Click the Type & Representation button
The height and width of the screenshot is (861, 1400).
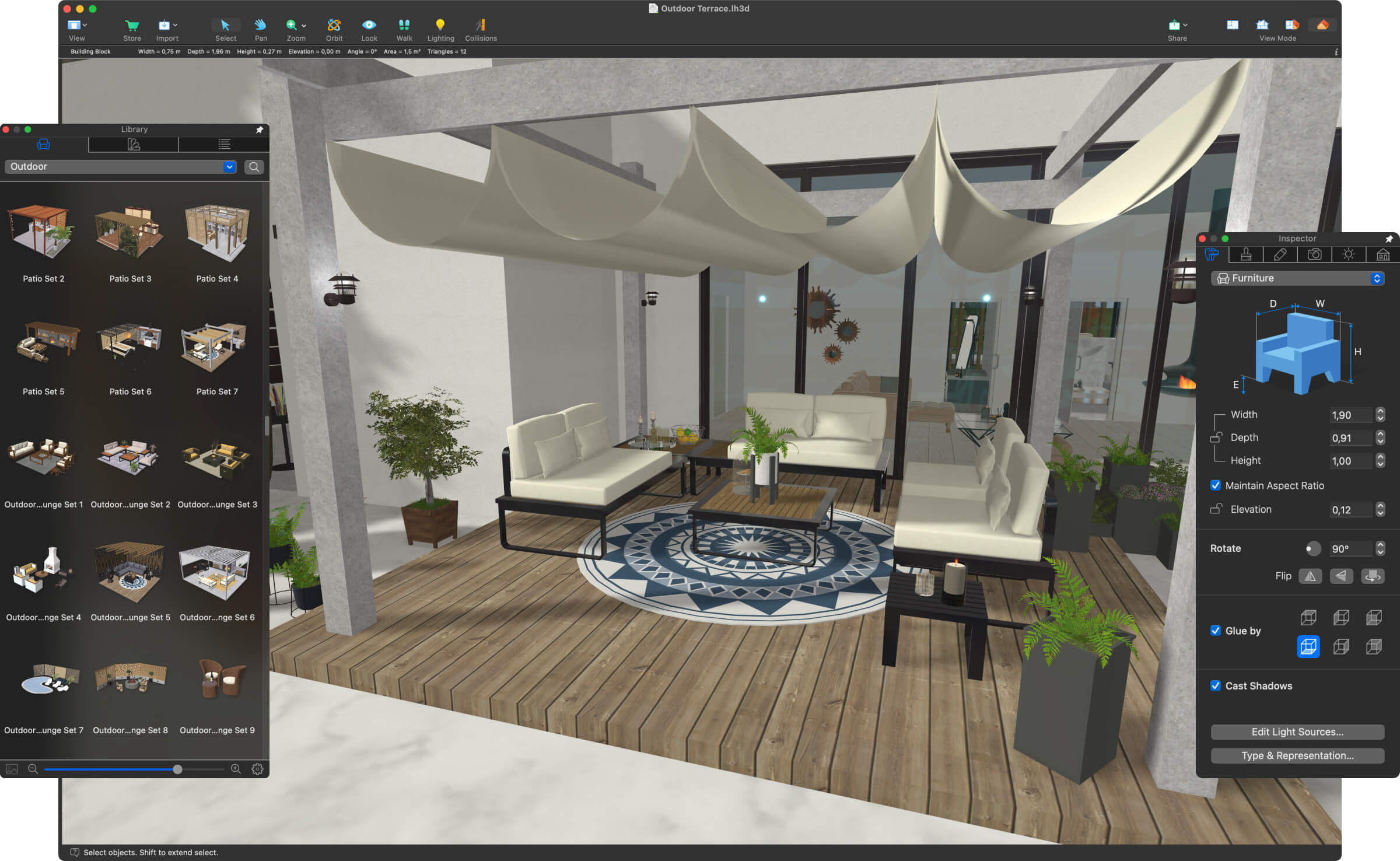(1296, 755)
